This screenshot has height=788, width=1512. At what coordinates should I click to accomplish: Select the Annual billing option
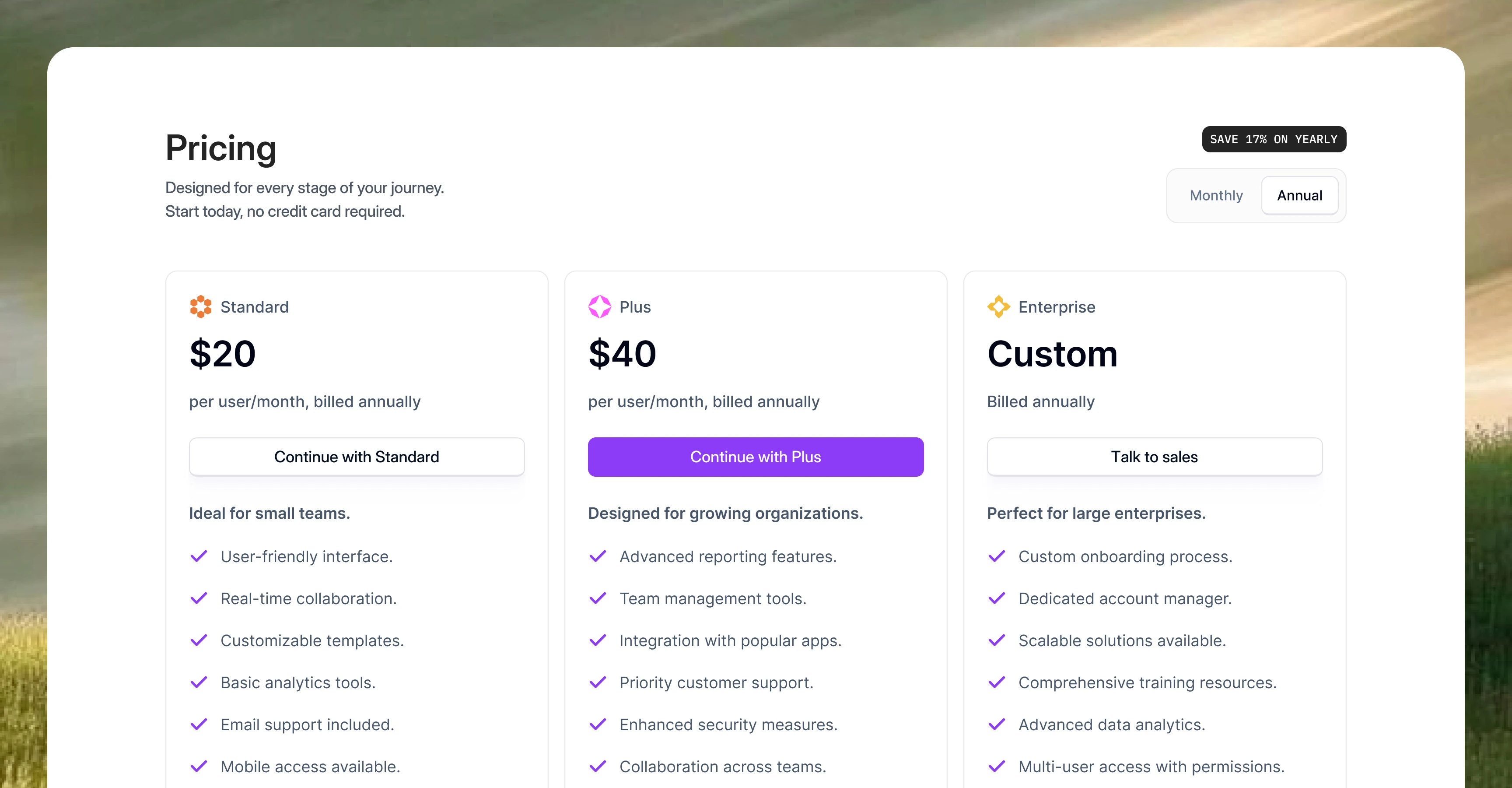coord(1299,196)
